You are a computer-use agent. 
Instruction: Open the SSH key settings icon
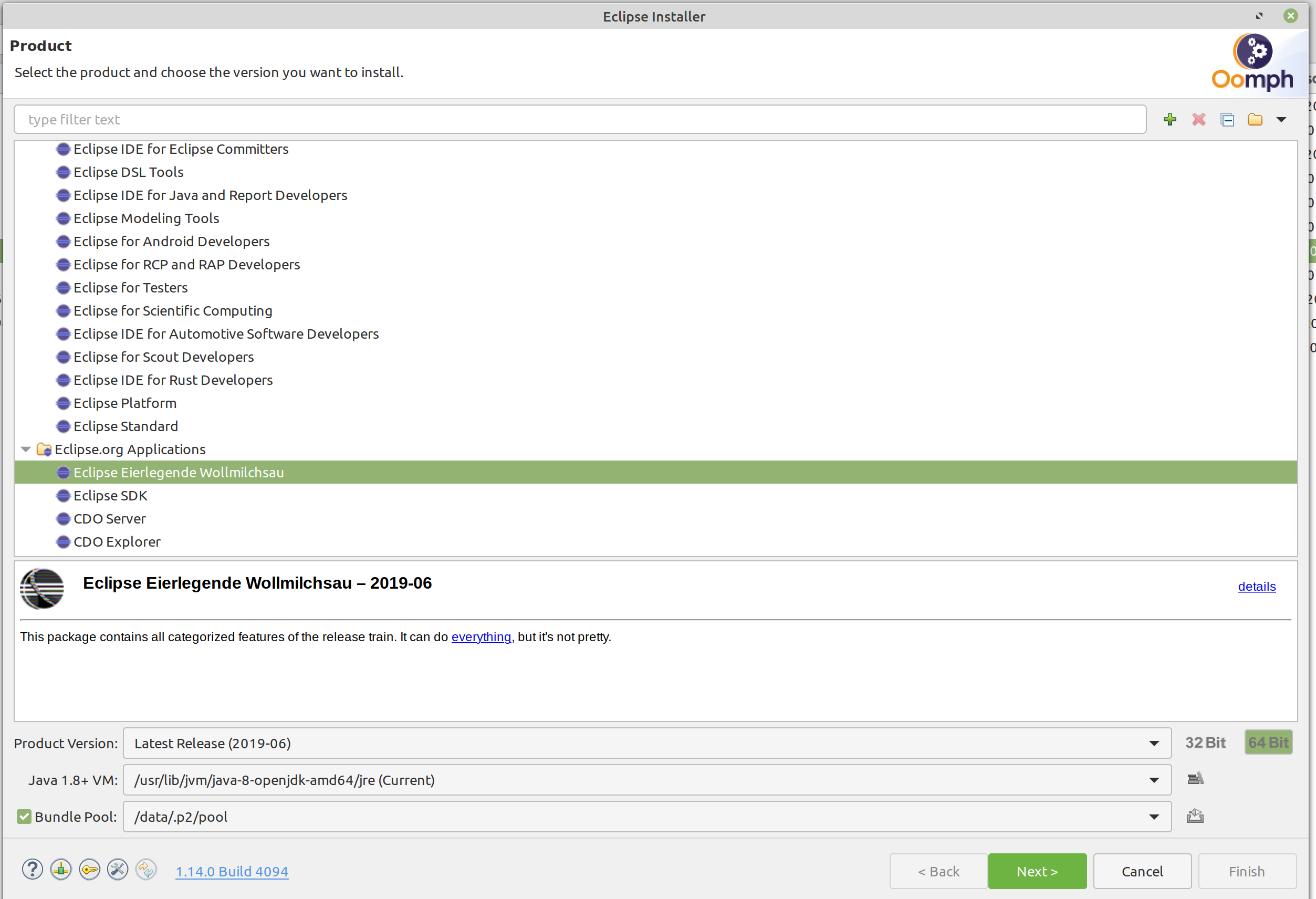pyautogui.click(x=89, y=870)
